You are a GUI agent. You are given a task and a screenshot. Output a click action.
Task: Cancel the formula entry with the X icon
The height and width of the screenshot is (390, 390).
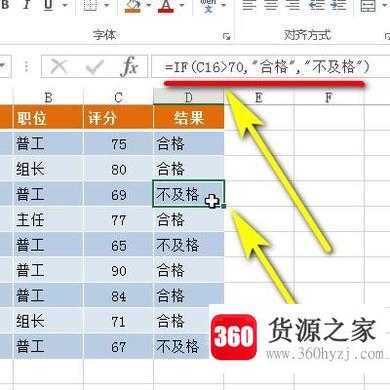[x=59, y=67]
